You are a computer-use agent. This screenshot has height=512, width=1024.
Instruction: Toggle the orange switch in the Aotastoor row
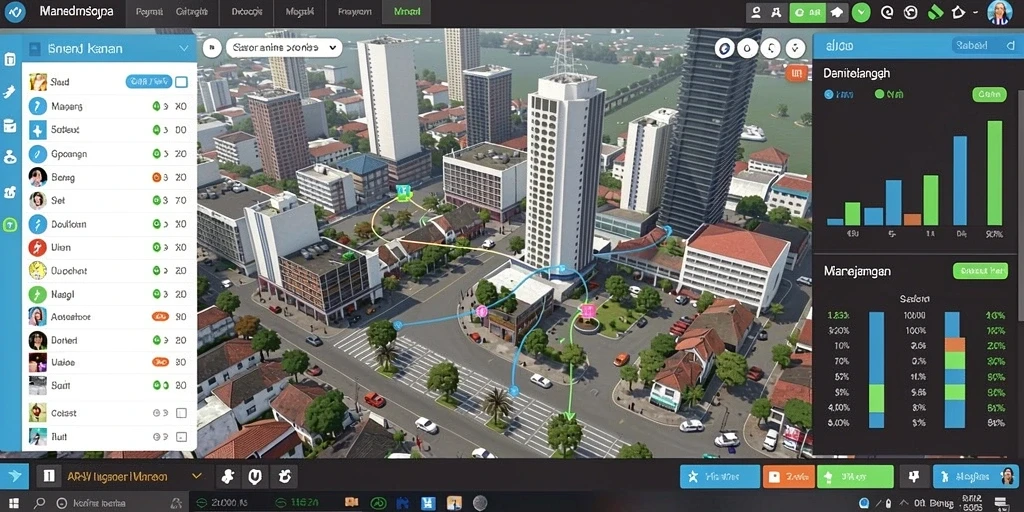tap(160, 317)
